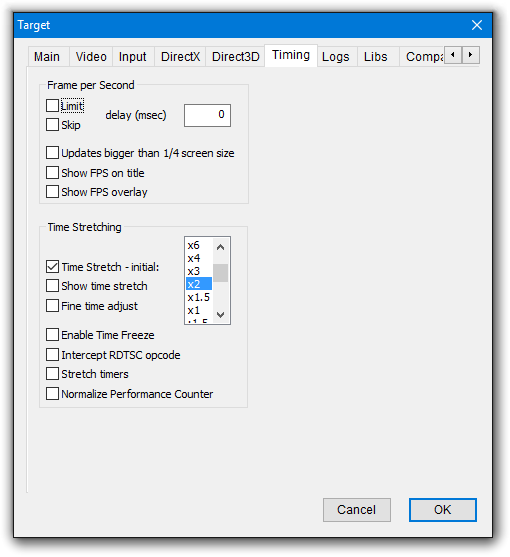The width and height of the screenshot is (510, 557).
Task: Check Show FPS overlay option
Action: click(x=52, y=192)
